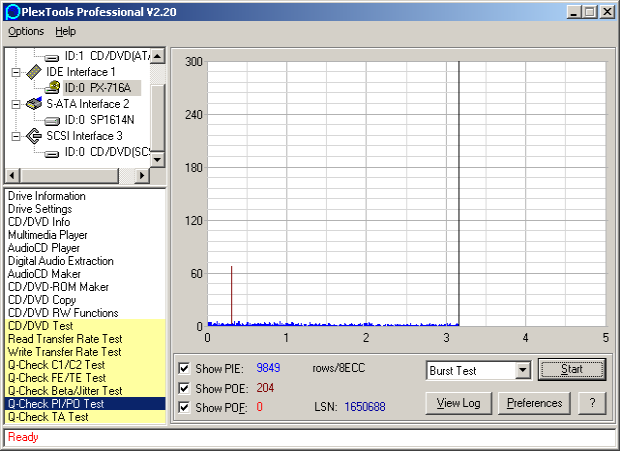Select the CD/DVD Test entry

tap(85, 326)
